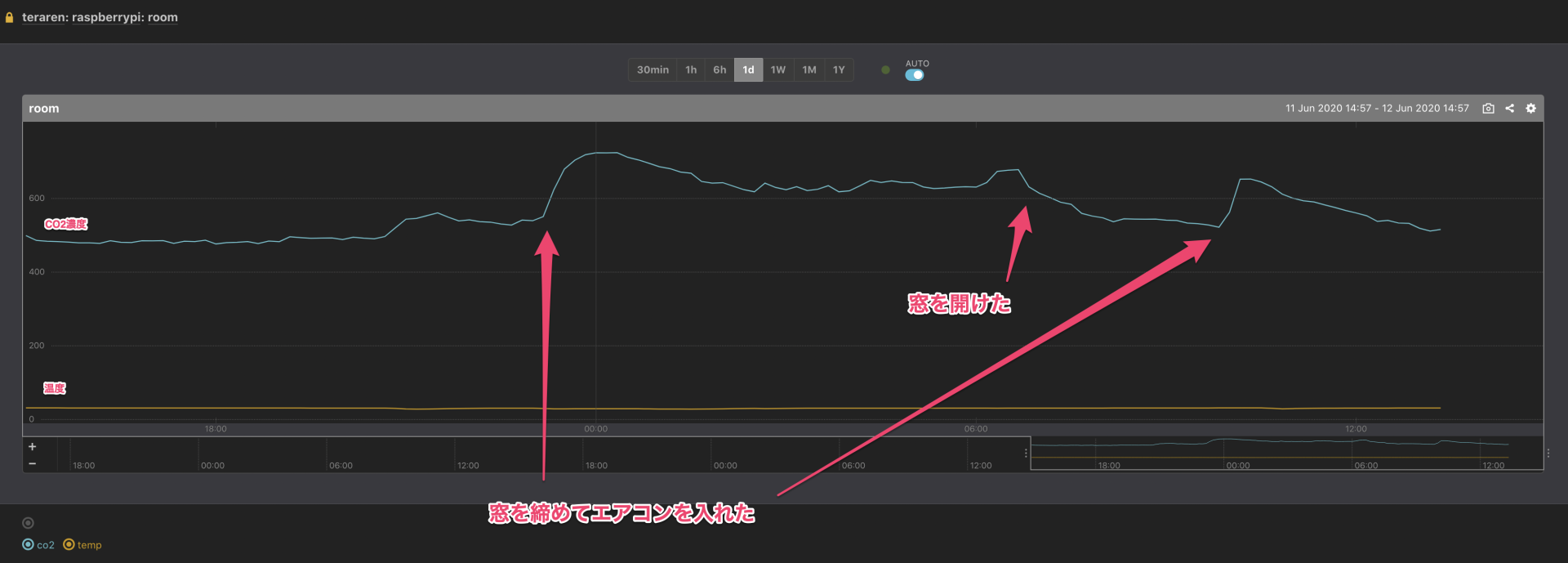This screenshot has height=563, width=1568.
Task: Toggle temp series visibility in legend
Action: [82, 545]
